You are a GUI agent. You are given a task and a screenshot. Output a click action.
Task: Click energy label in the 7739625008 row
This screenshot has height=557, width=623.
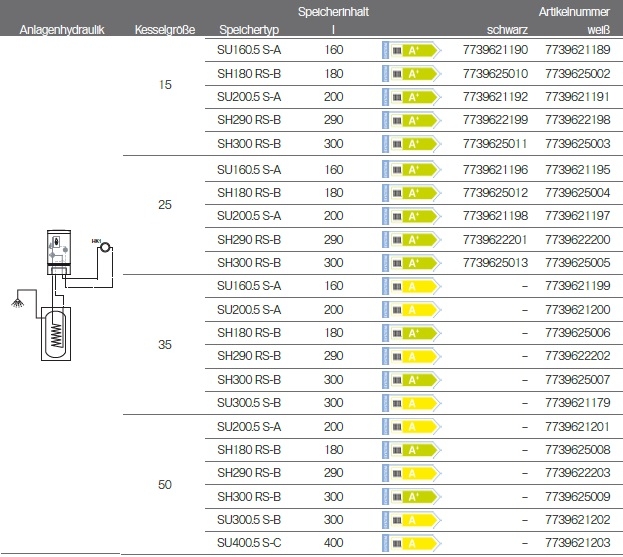[x=410, y=450]
